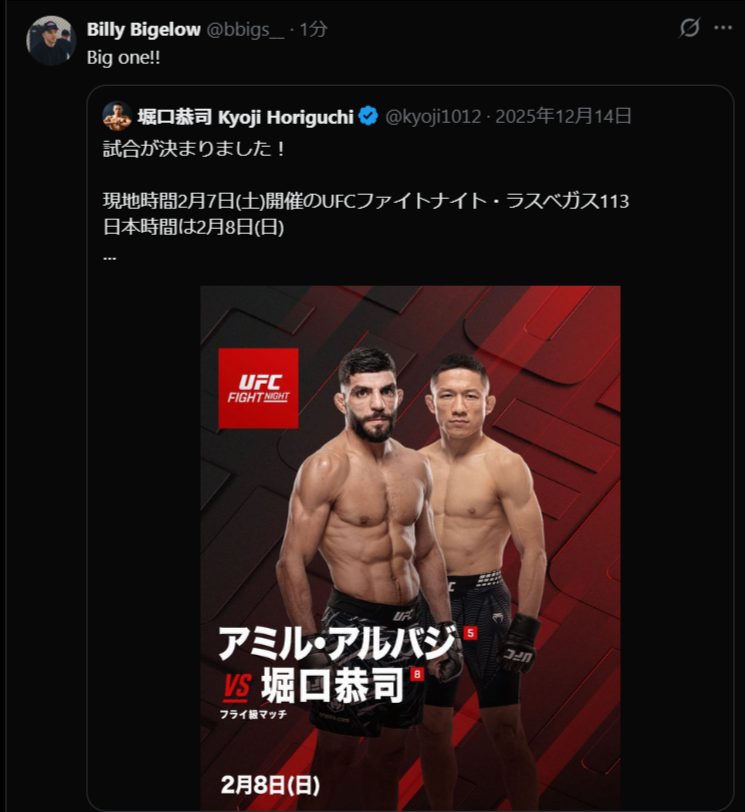Image resolution: width=745 pixels, height=812 pixels.
Task: Click the "1分" post timestamp
Action: [312, 29]
